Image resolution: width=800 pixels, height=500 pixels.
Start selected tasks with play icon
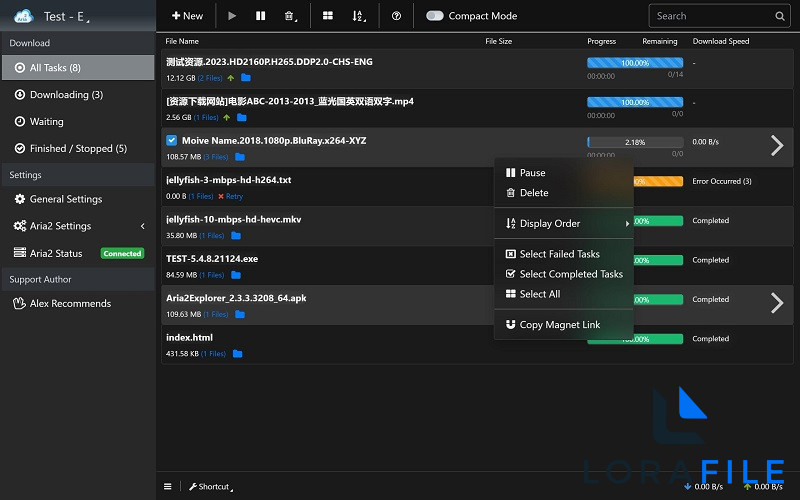coord(232,16)
